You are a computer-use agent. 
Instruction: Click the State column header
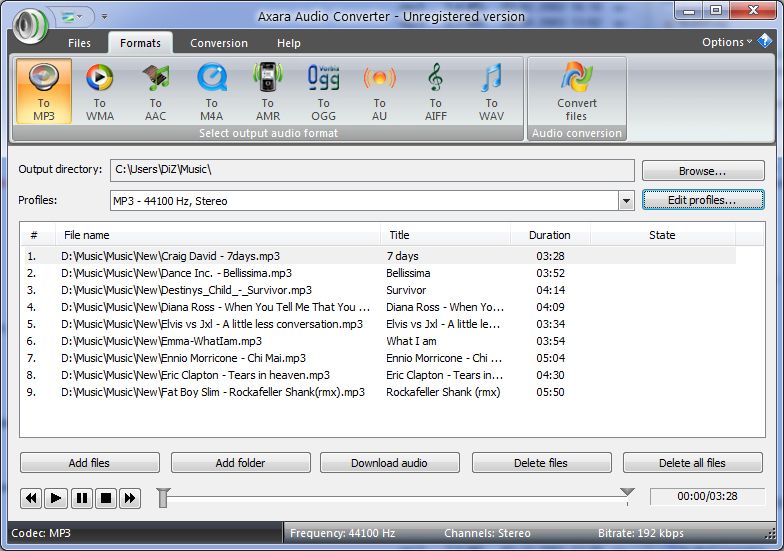(663, 235)
